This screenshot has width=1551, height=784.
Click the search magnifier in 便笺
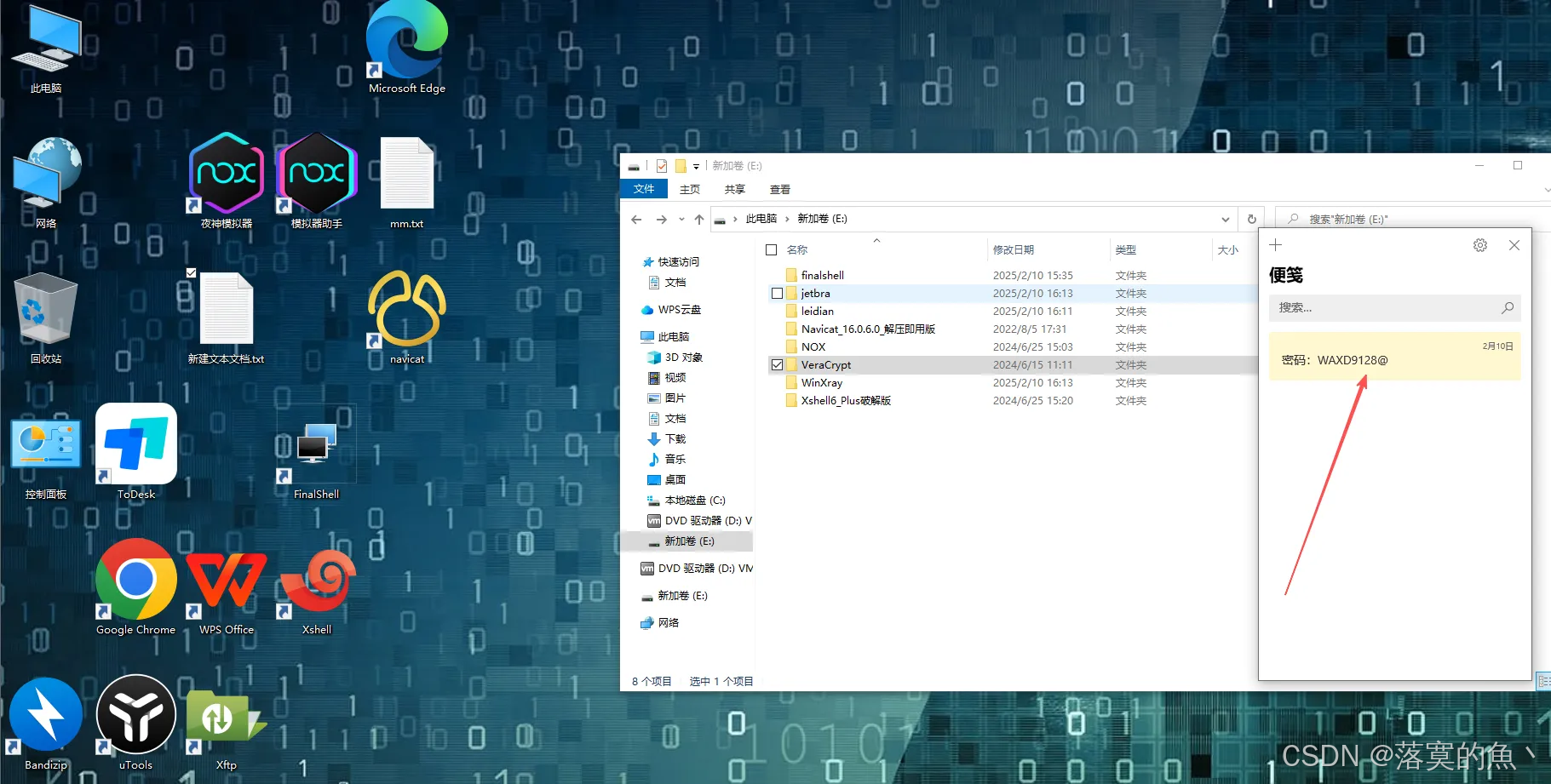pos(1508,307)
